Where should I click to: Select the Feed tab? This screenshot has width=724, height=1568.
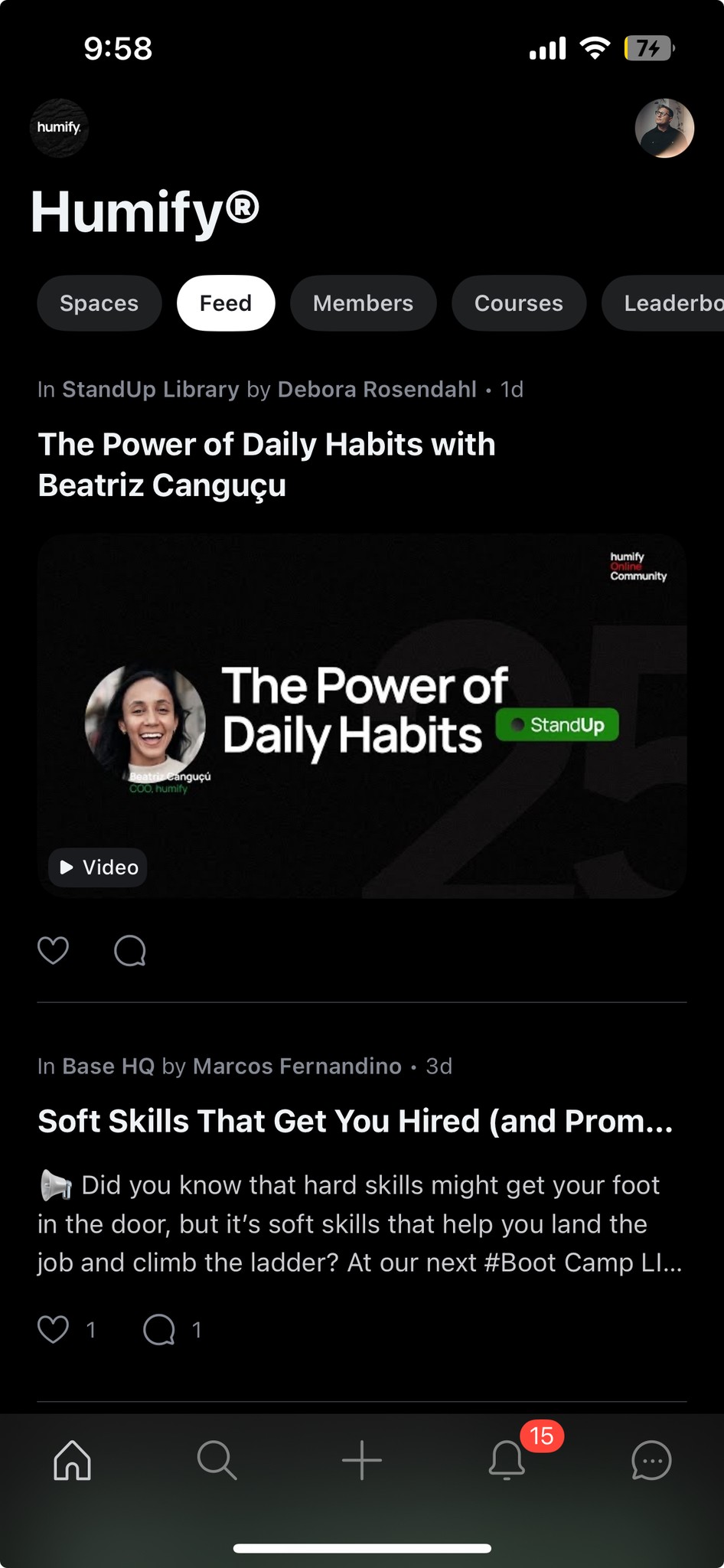coord(226,303)
